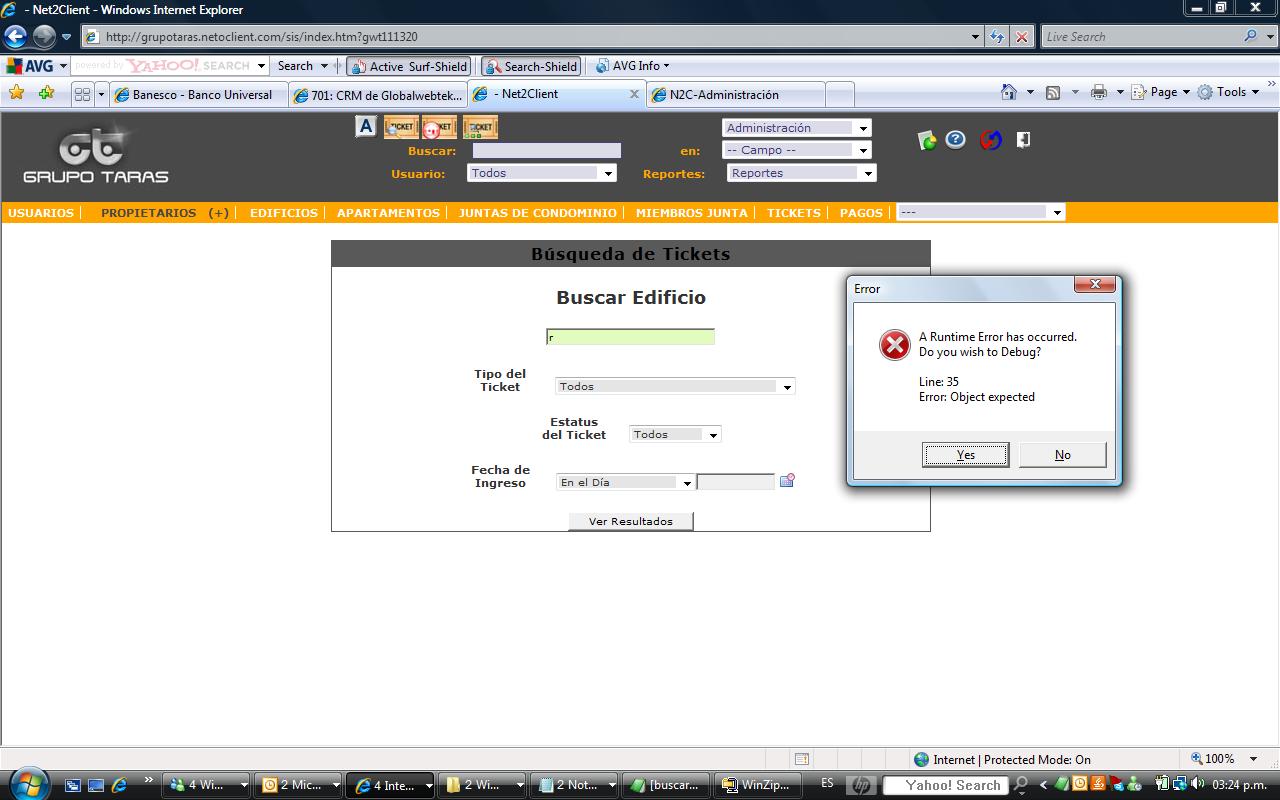Open the Usuario 'Todos' dropdown
This screenshot has height=800, width=1280.
[541, 173]
